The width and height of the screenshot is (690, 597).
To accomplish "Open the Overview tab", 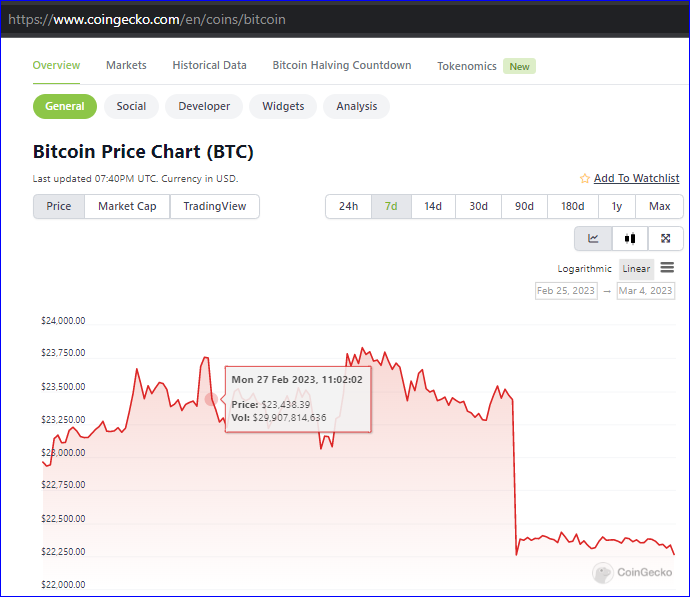I will tap(56, 65).
